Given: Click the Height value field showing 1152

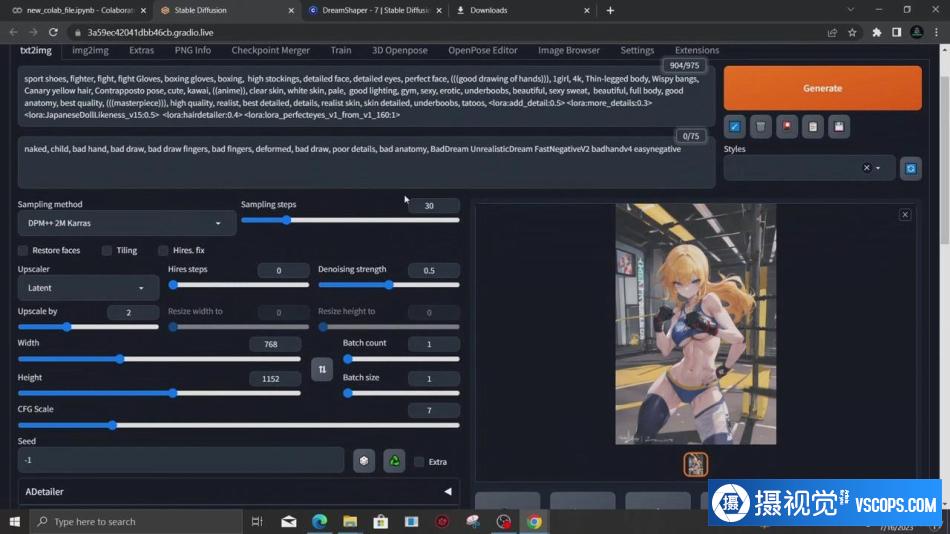Looking at the screenshot, I should click(274, 378).
